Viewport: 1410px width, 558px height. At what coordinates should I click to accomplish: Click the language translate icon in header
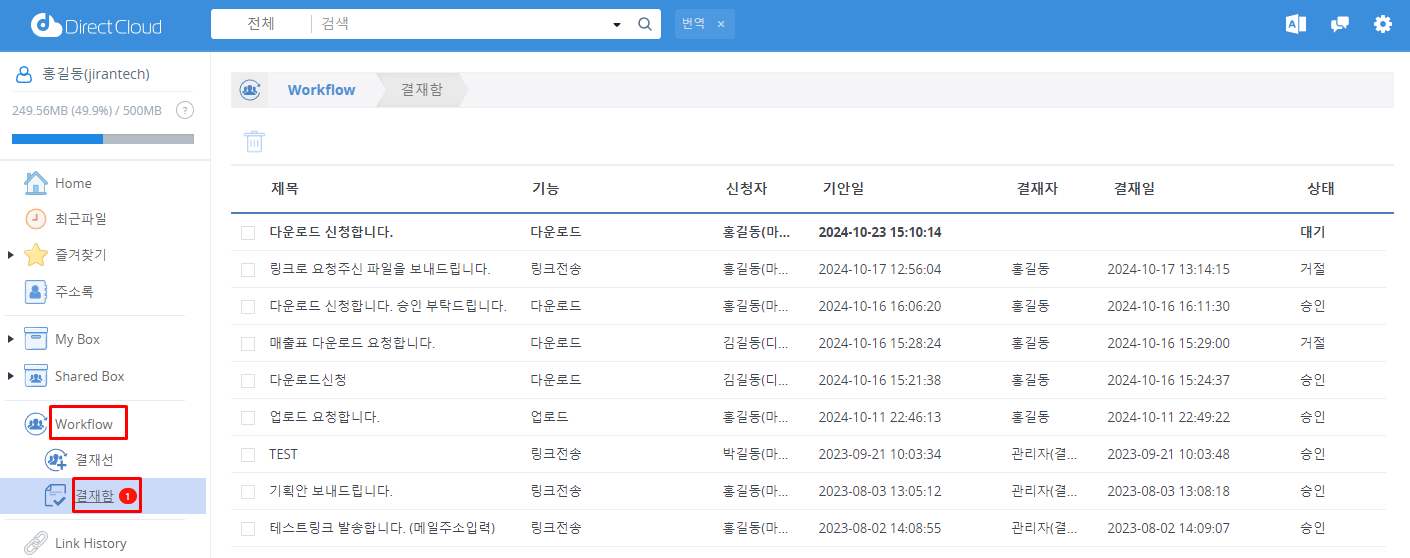click(x=1296, y=25)
